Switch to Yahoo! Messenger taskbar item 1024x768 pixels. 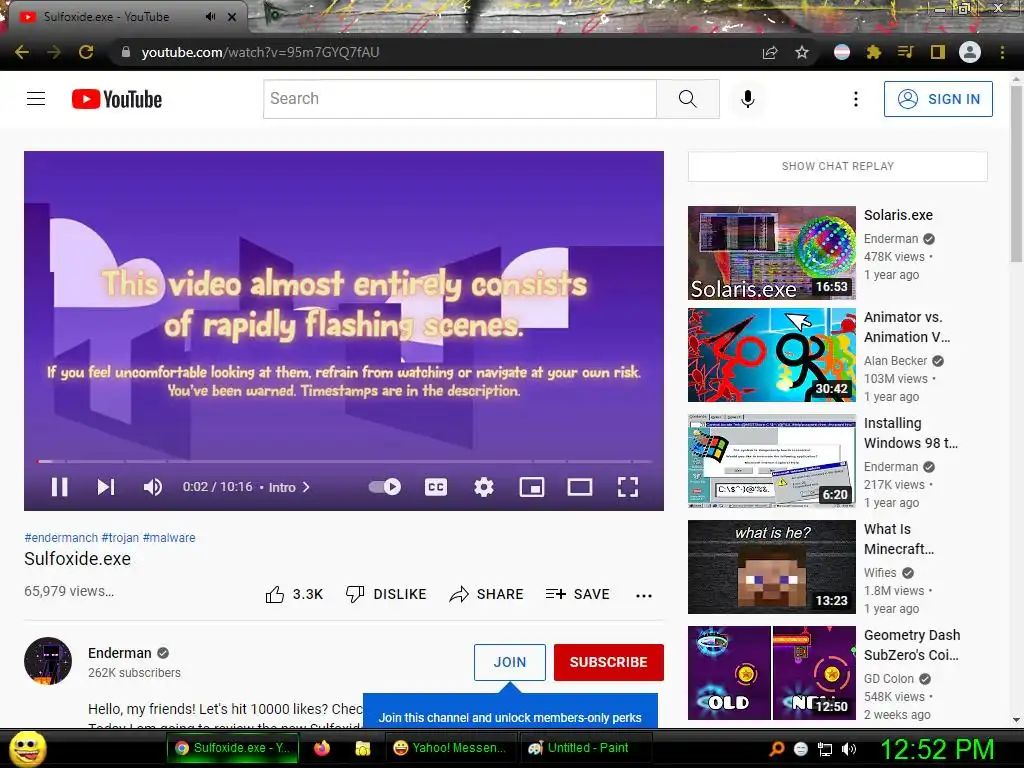pyautogui.click(x=450, y=748)
